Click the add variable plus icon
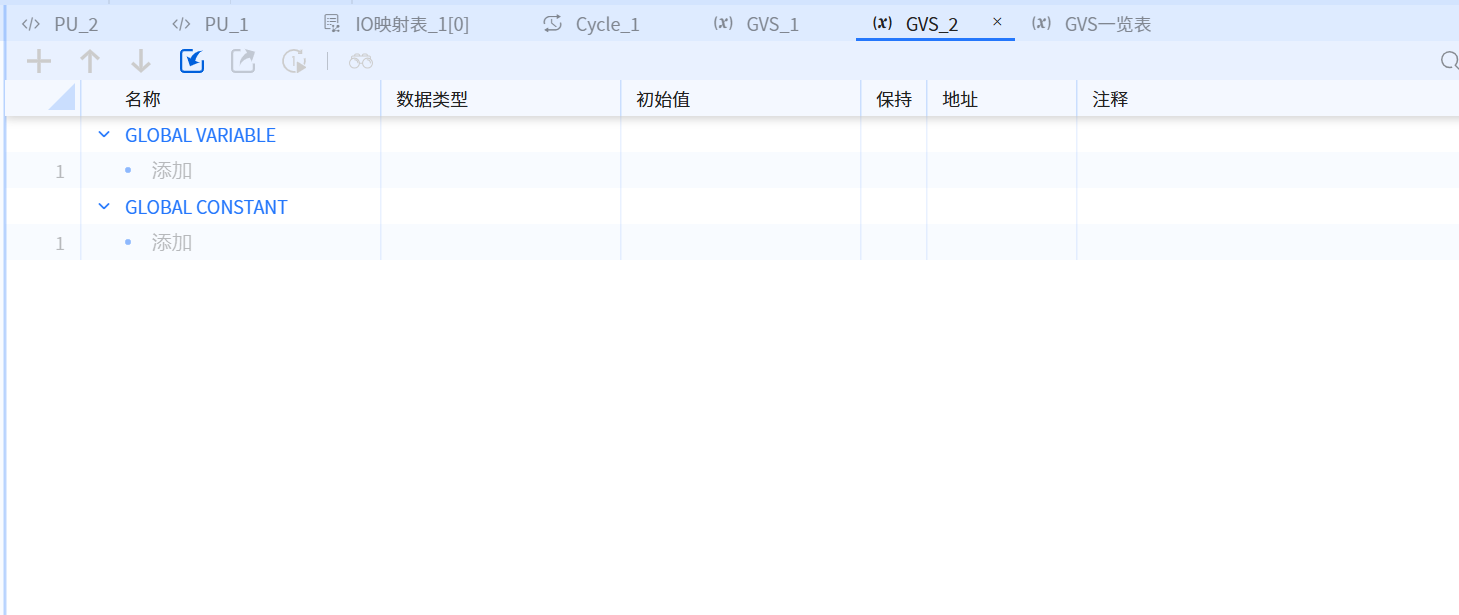 (38, 62)
